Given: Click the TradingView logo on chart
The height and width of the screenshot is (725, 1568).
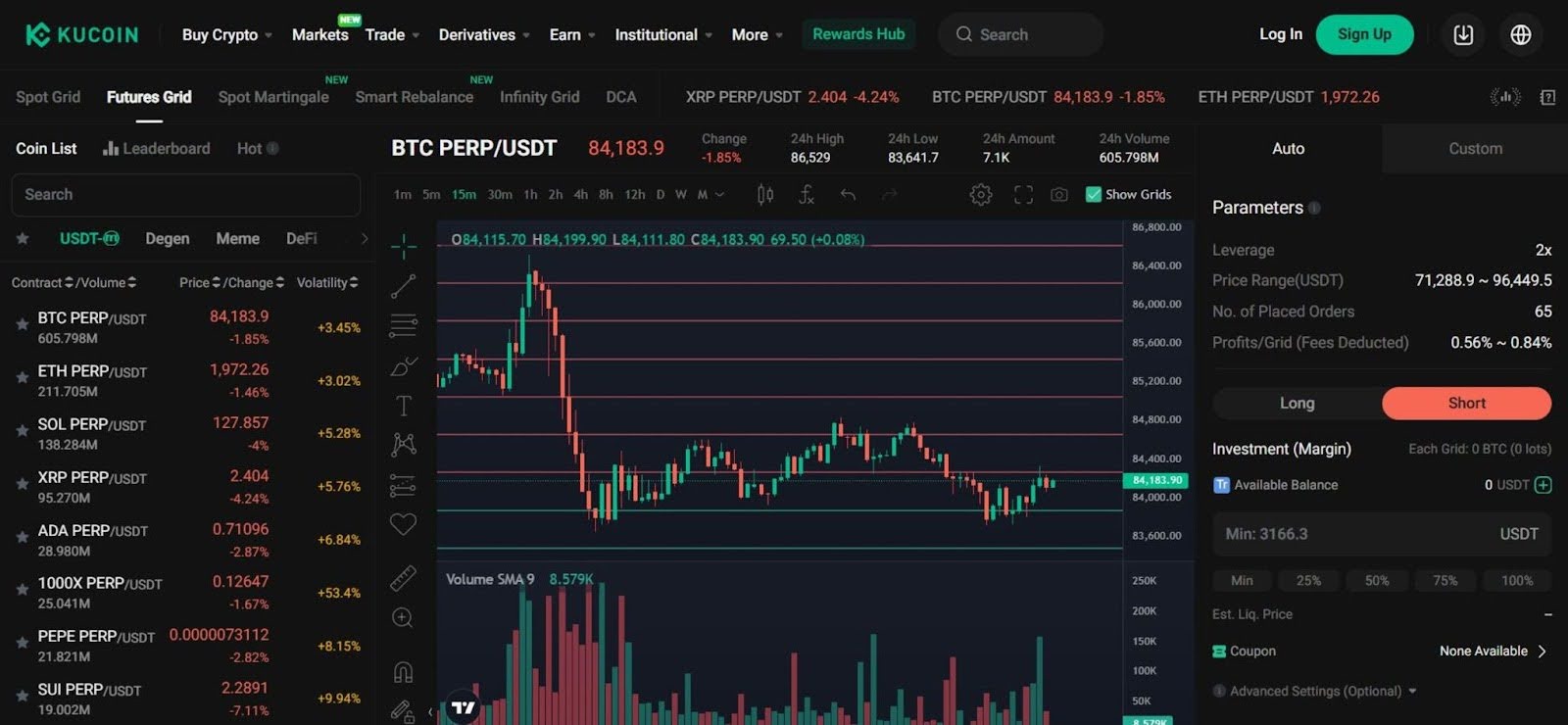Looking at the screenshot, I should 464,707.
